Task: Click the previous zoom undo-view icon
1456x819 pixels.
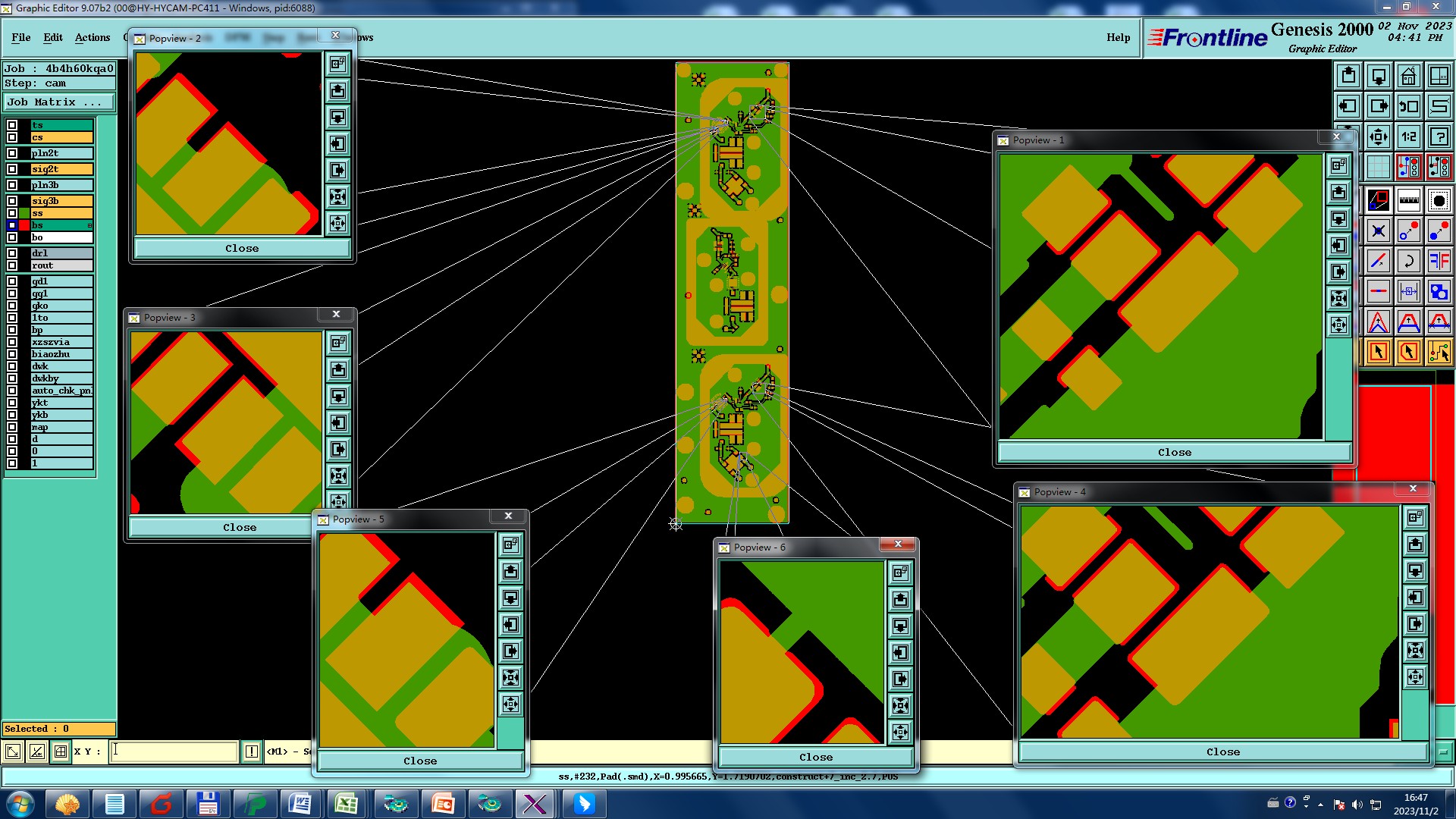Action: tap(1409, 106)
